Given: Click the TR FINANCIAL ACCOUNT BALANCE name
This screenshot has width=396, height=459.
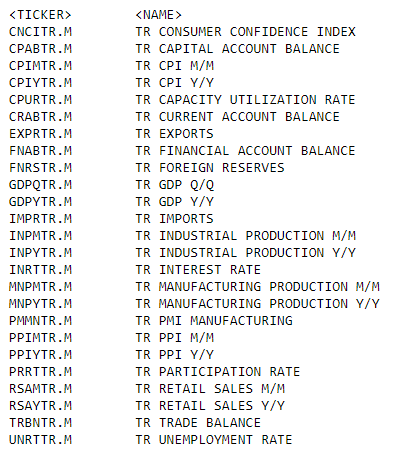Looking at the screenshot, I should pos(246,151).
